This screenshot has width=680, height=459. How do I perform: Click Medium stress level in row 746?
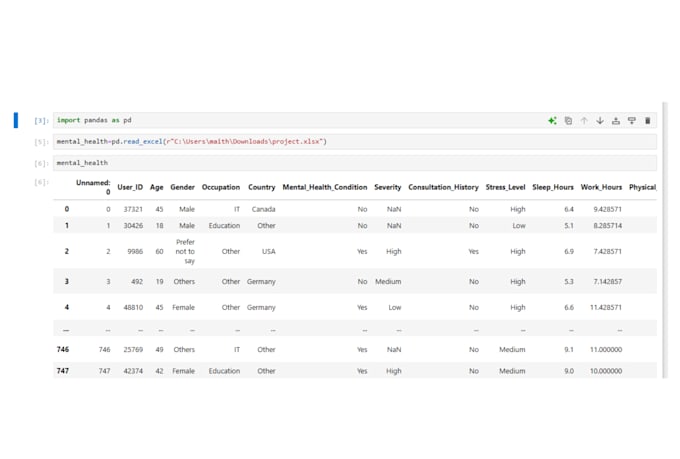[512, 350]
